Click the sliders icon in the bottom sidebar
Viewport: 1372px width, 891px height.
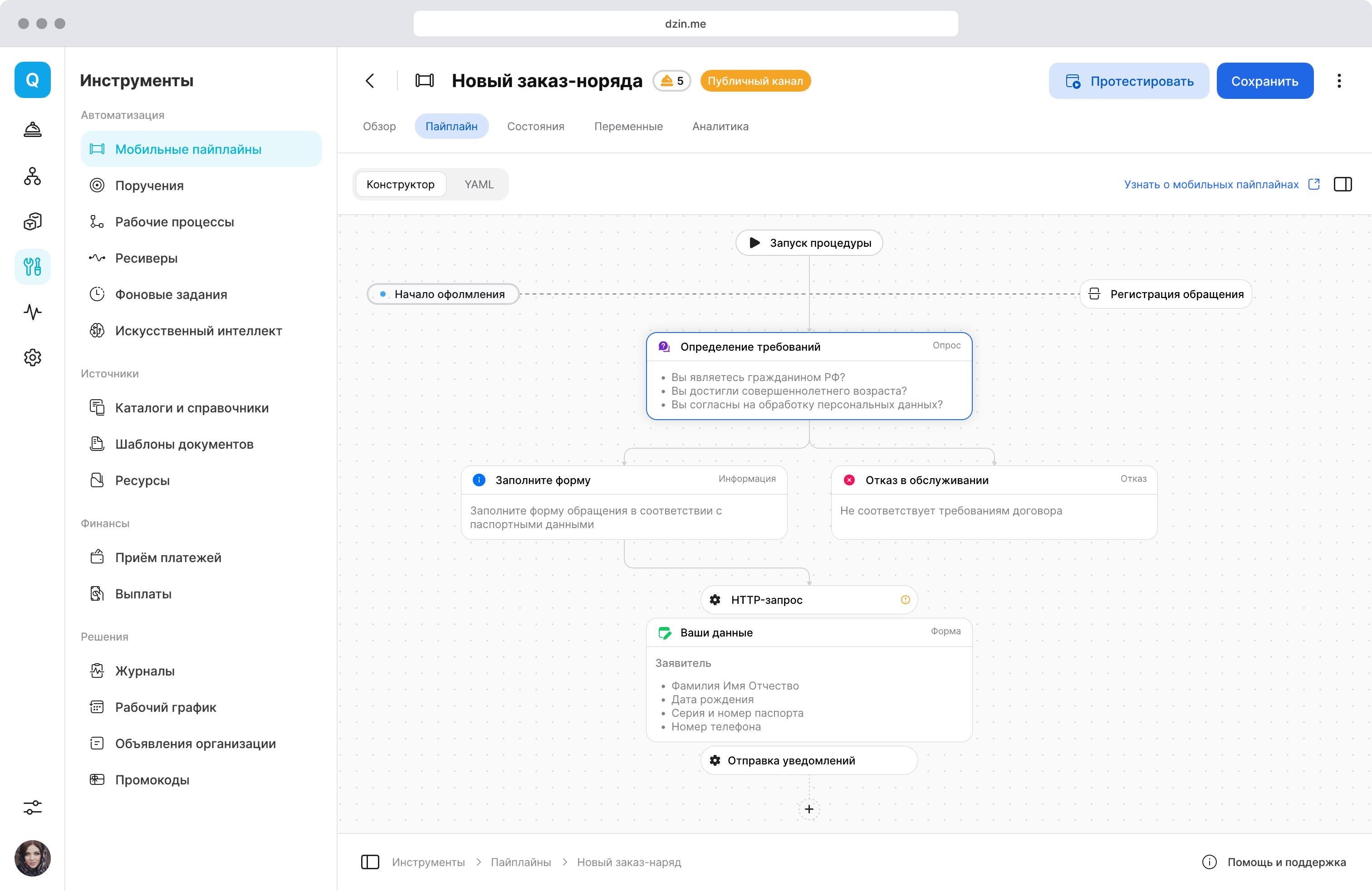pyautogui.click(x=32, y=808)
